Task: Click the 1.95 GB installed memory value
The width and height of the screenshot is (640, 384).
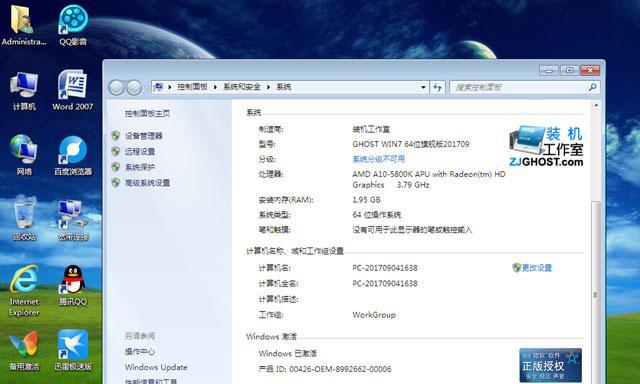Action: (x=366, y=200)
